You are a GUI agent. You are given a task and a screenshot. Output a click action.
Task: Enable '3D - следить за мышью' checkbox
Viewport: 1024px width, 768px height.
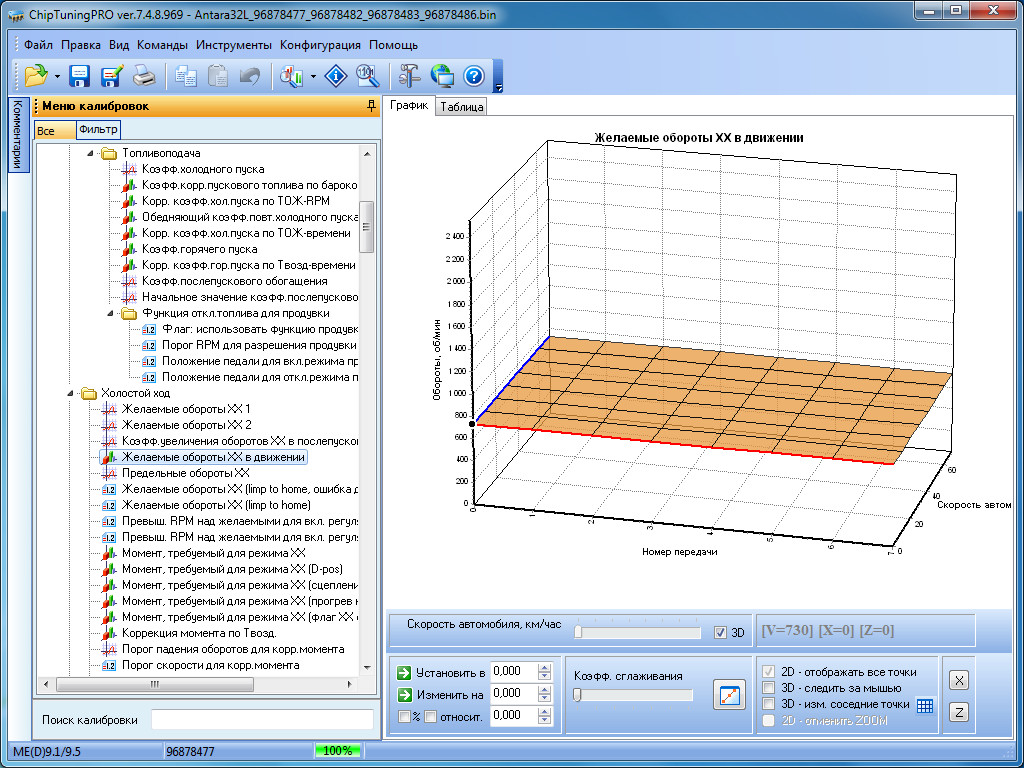click(769, 688)
